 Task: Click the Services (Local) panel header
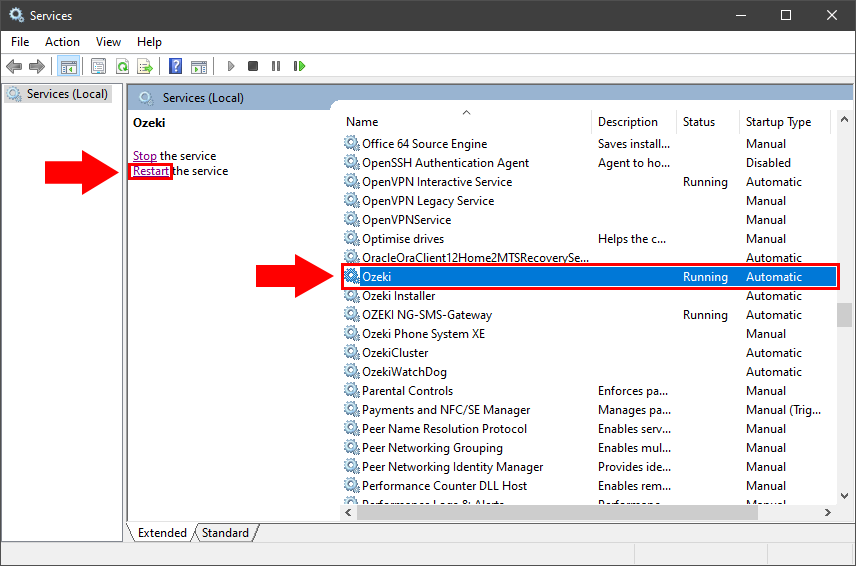[203, 98]
